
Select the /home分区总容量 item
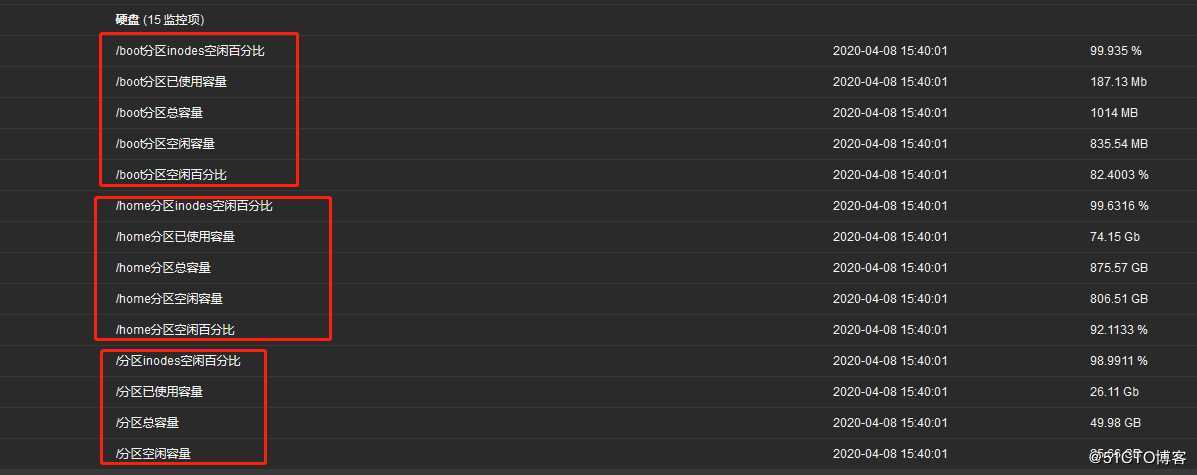click(163, 267)
